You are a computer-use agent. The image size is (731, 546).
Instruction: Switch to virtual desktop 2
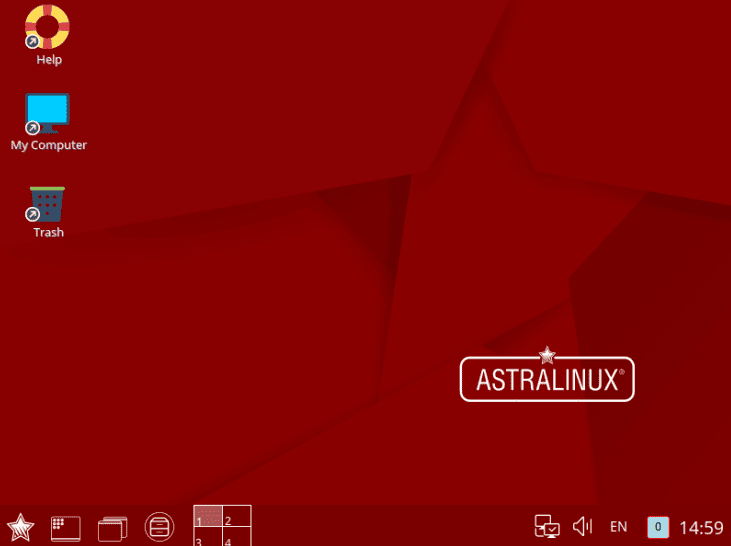pos(236,517)
